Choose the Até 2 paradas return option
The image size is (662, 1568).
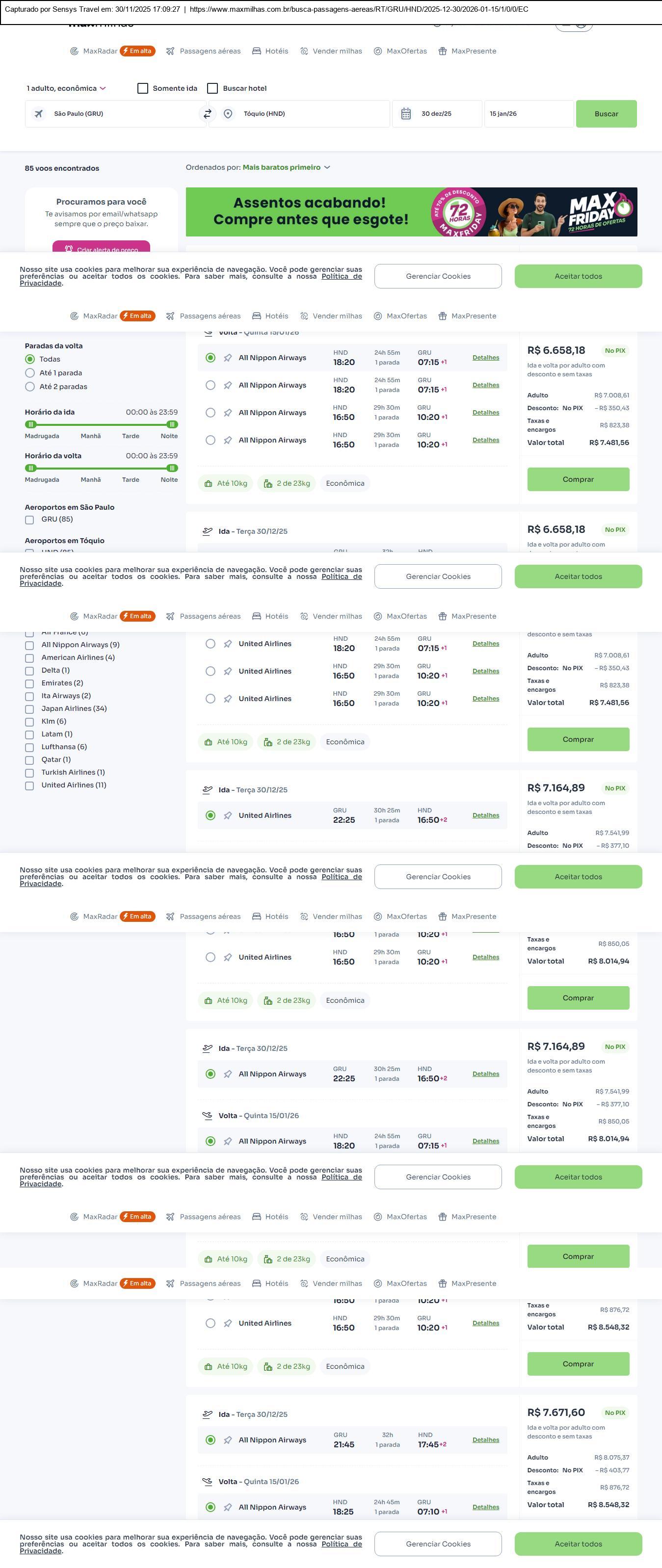pos(30,387)
